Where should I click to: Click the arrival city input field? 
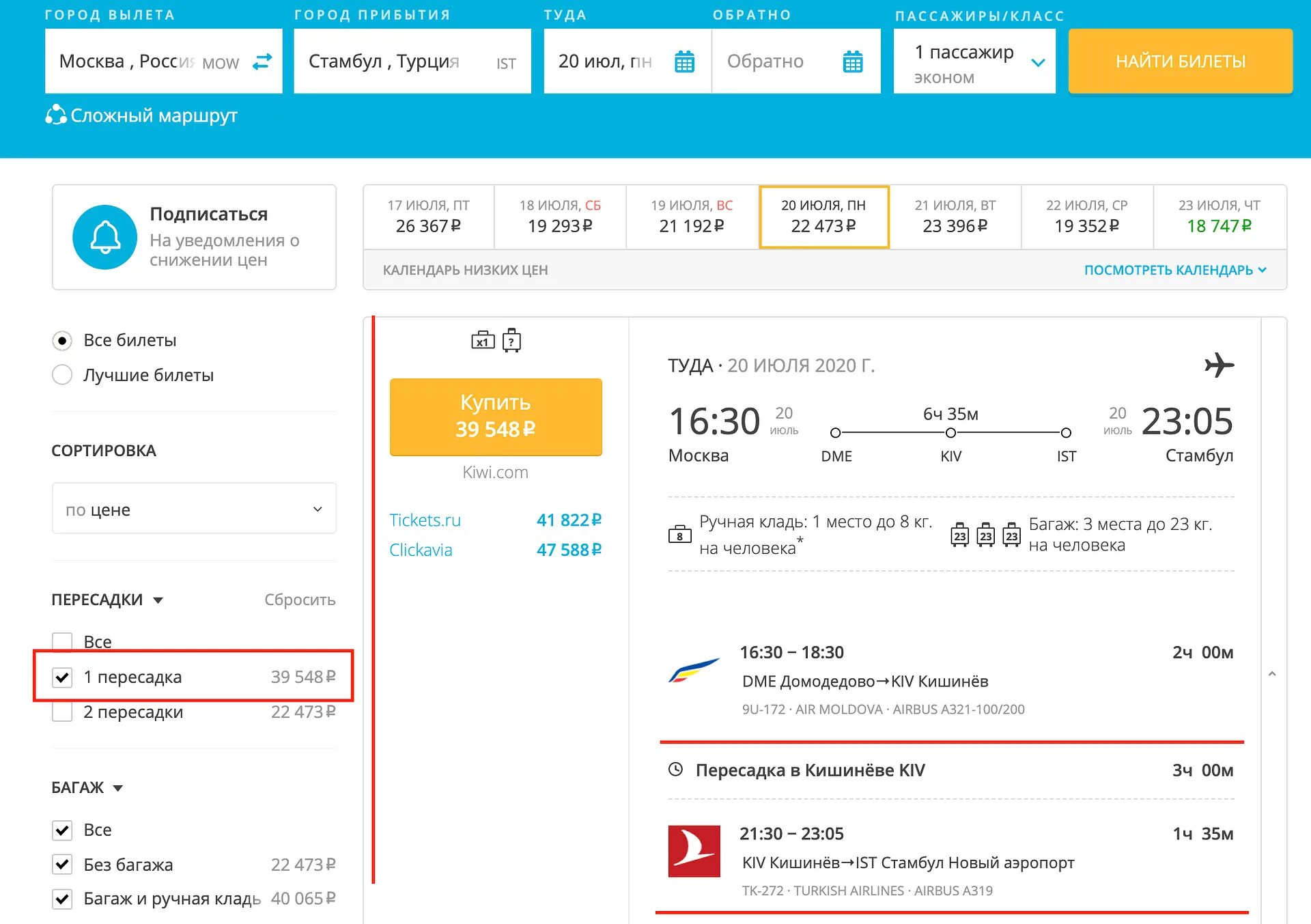(x=396, y=62)
